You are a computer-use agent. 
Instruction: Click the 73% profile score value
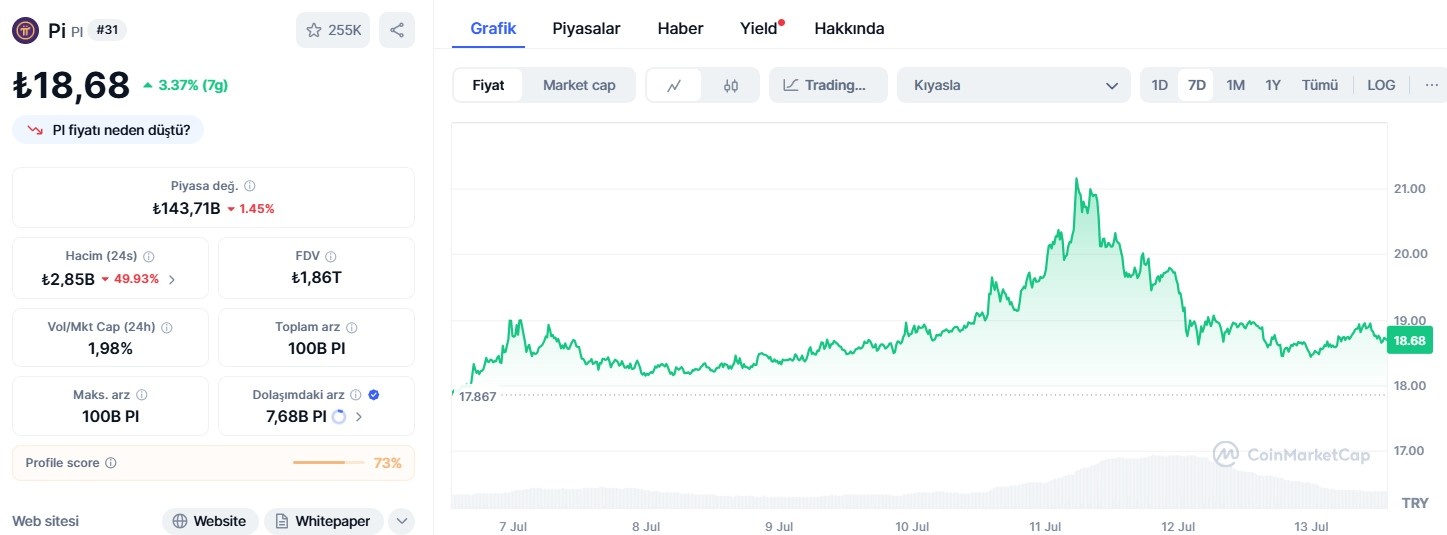click(x=387, y=463)
